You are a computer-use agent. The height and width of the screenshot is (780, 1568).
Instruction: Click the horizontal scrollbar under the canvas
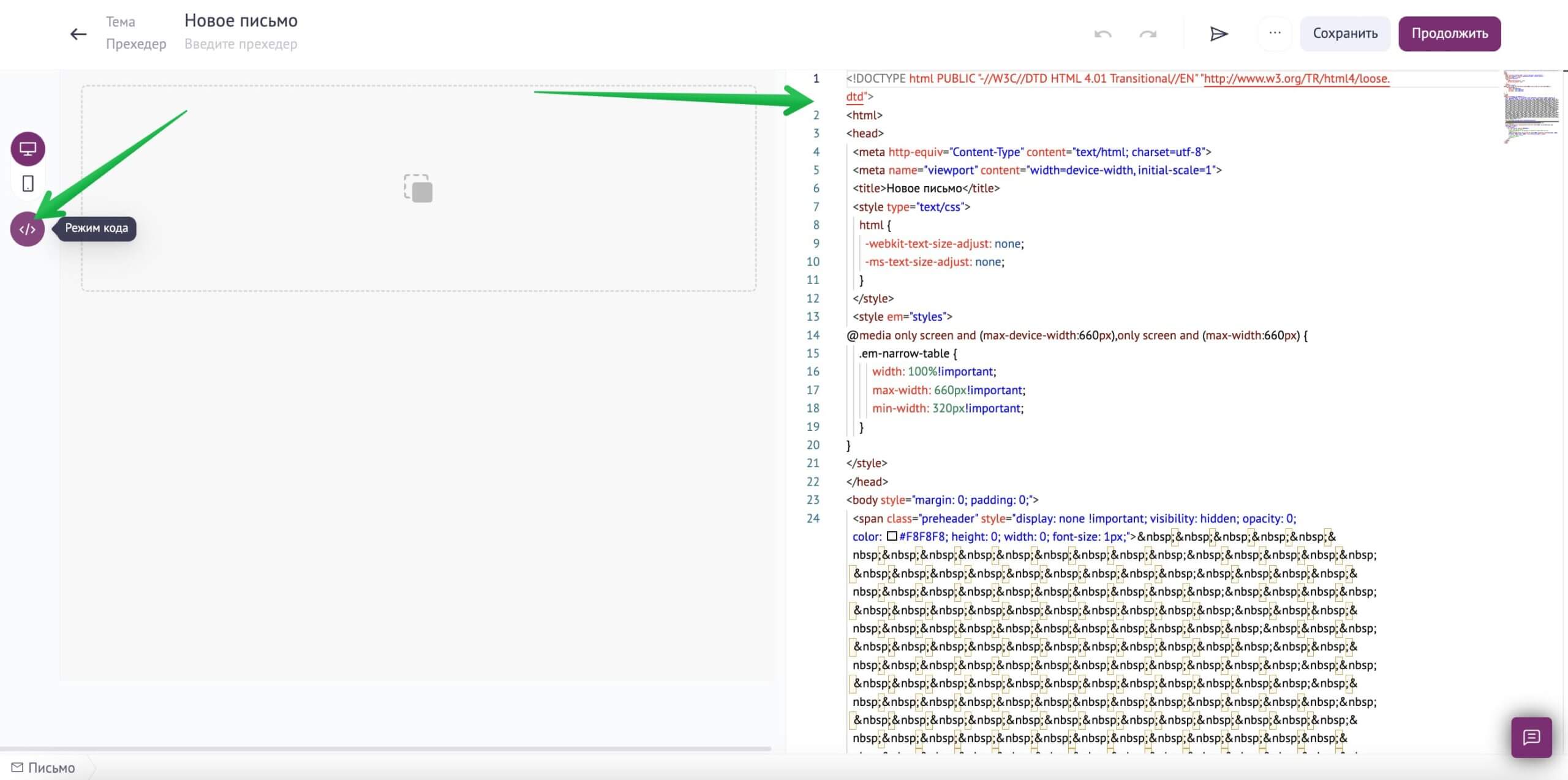pyautogui.click(x=385, y=749)
